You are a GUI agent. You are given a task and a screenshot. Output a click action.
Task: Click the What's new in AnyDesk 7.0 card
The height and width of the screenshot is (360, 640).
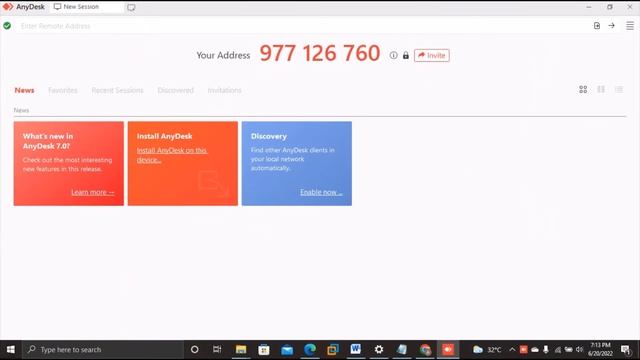coord(69,163)
